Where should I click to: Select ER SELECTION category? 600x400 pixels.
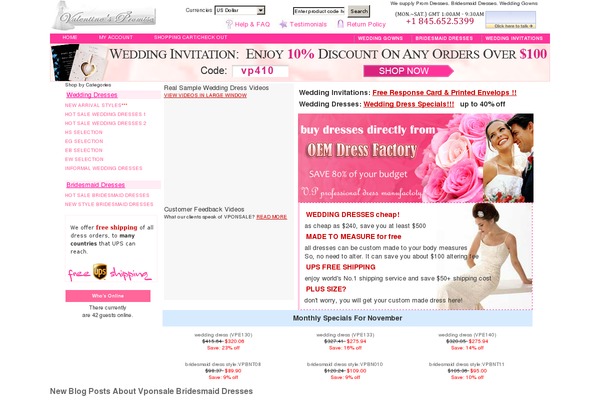(83, 150)
